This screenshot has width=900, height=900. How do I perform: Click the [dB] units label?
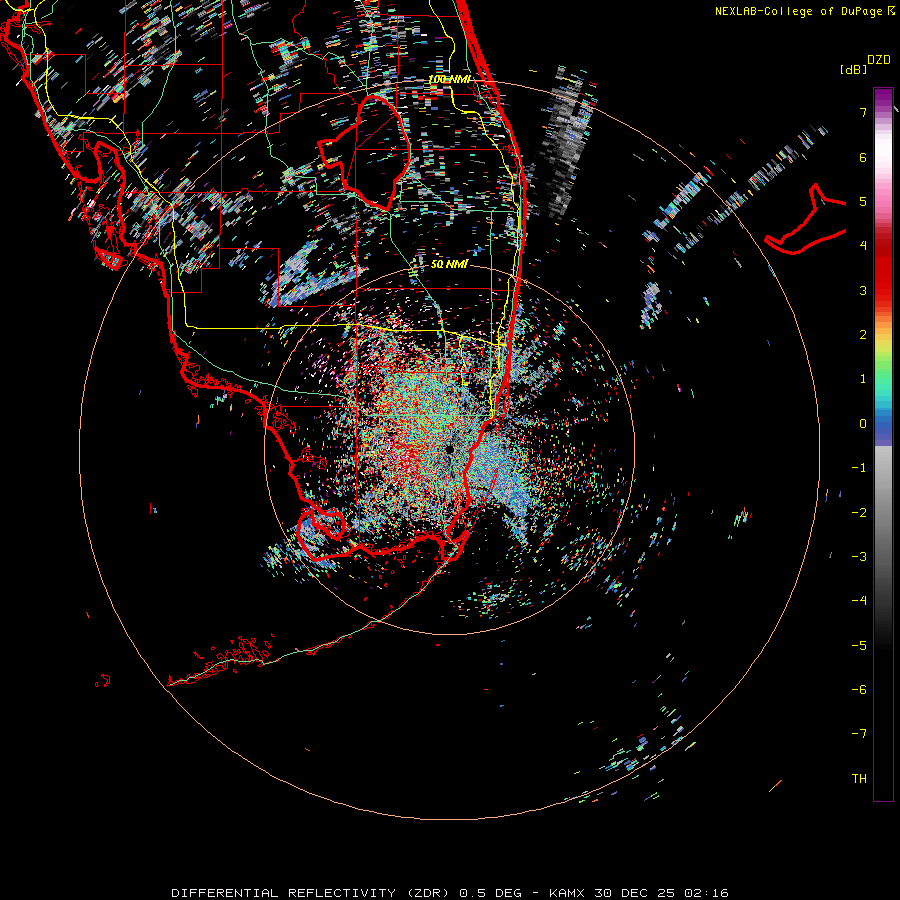(x=853, y=69)
